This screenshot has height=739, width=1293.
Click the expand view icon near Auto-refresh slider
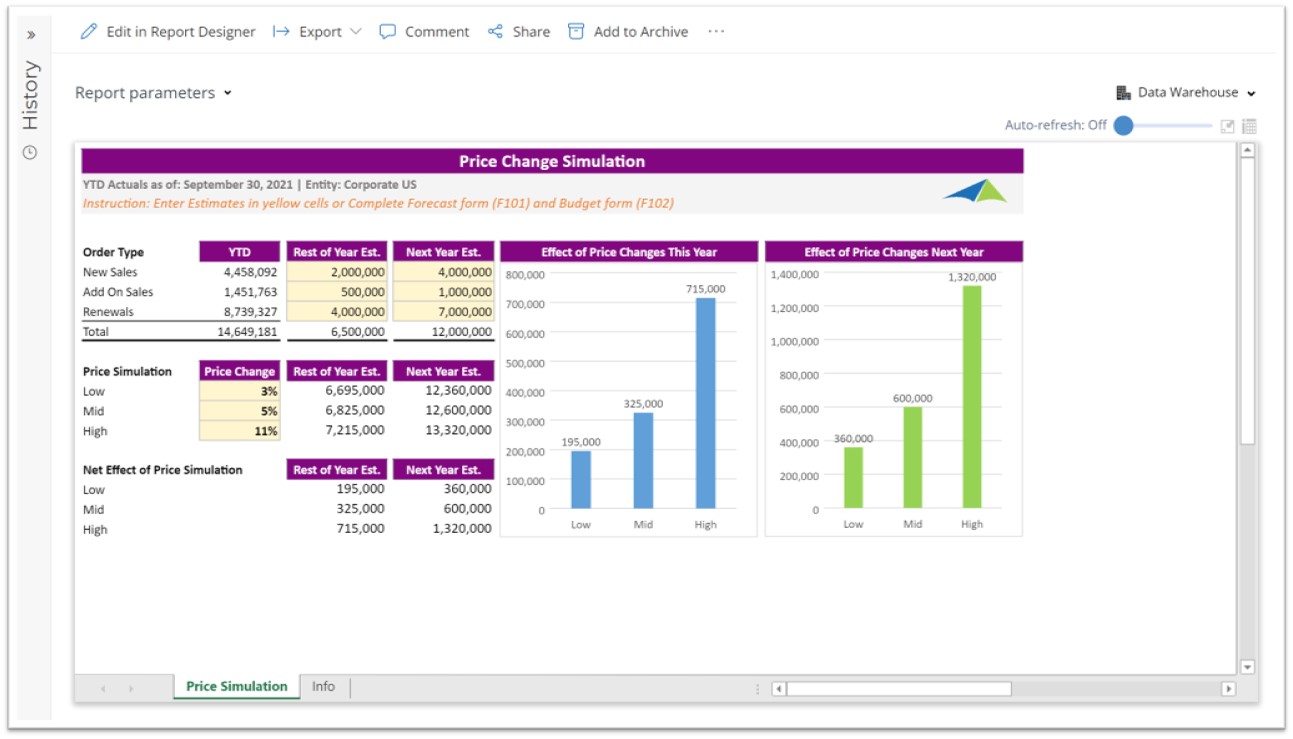[1228, 126]
